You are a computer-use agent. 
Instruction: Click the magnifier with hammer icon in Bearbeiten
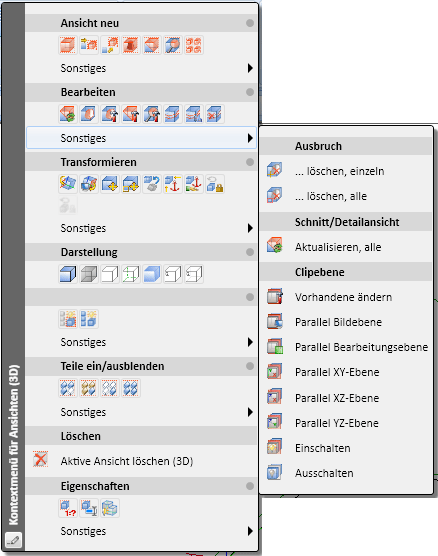[x=152, y=114]
